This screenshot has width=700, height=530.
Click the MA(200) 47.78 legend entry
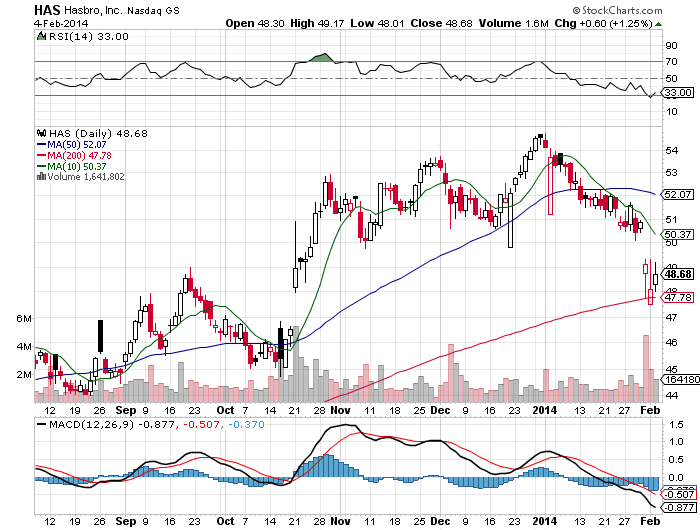tap(79, 155)
